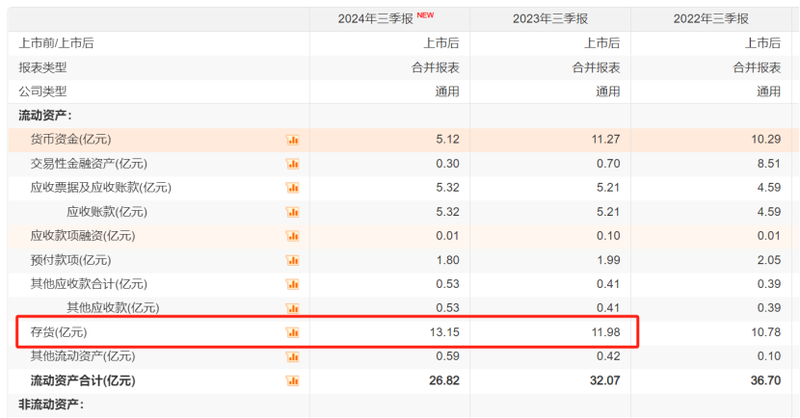Open chart icon for 预付款项 row
Screen dimensions: 800x418
click(292, 260)
